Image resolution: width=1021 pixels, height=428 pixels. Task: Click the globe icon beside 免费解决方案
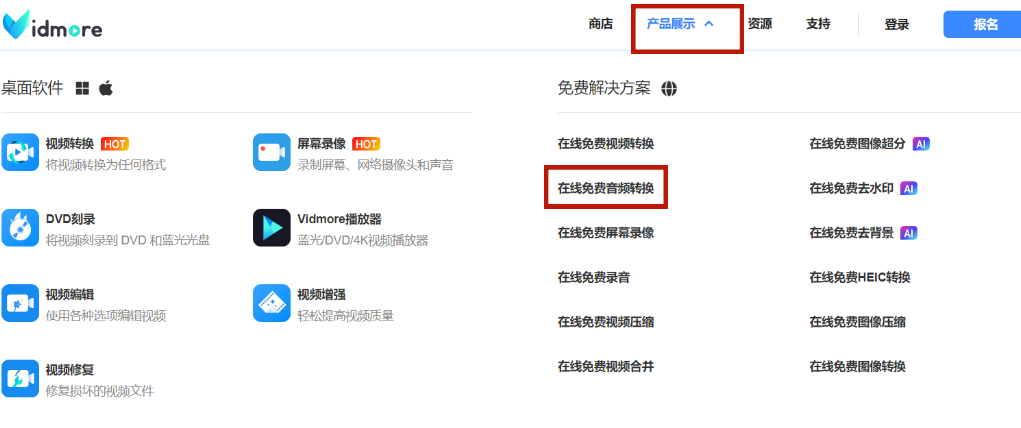click(x=669, y=88)
